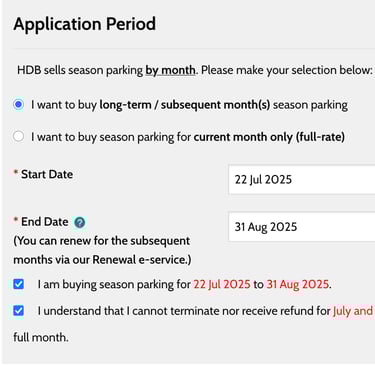Screen dimensions: 375x366
Task: Open the End Date field showing 31 Aug 2025
Action: tap(302, 227)
